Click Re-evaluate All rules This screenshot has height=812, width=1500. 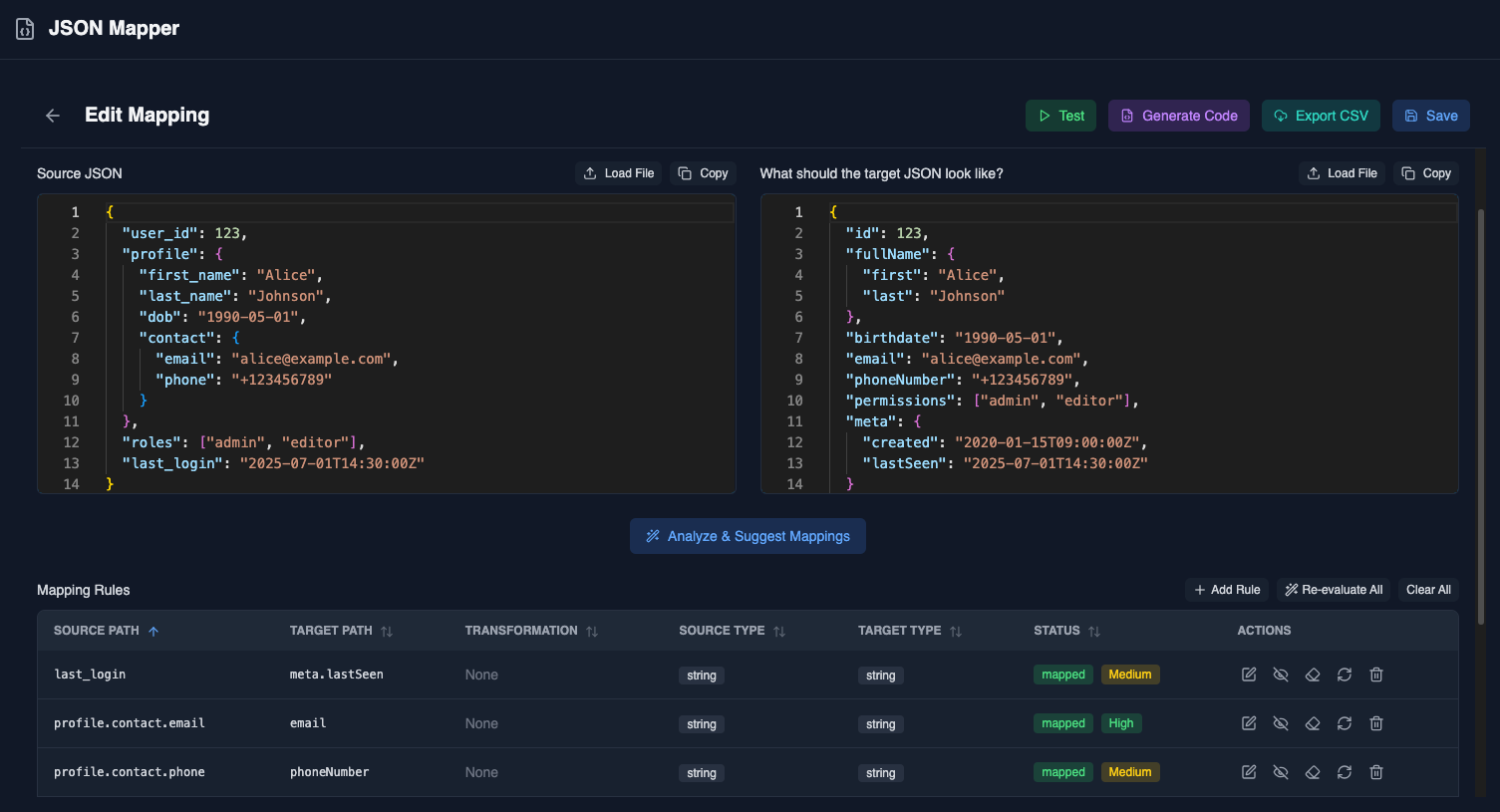(x=1334, y=590)
